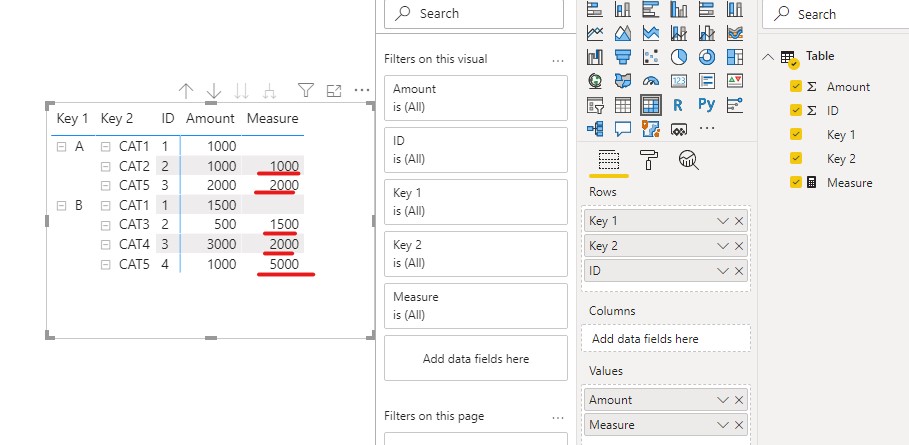Collapse the CAT4 row in matrix
This screenshot has height=445, width=909.
106,245
